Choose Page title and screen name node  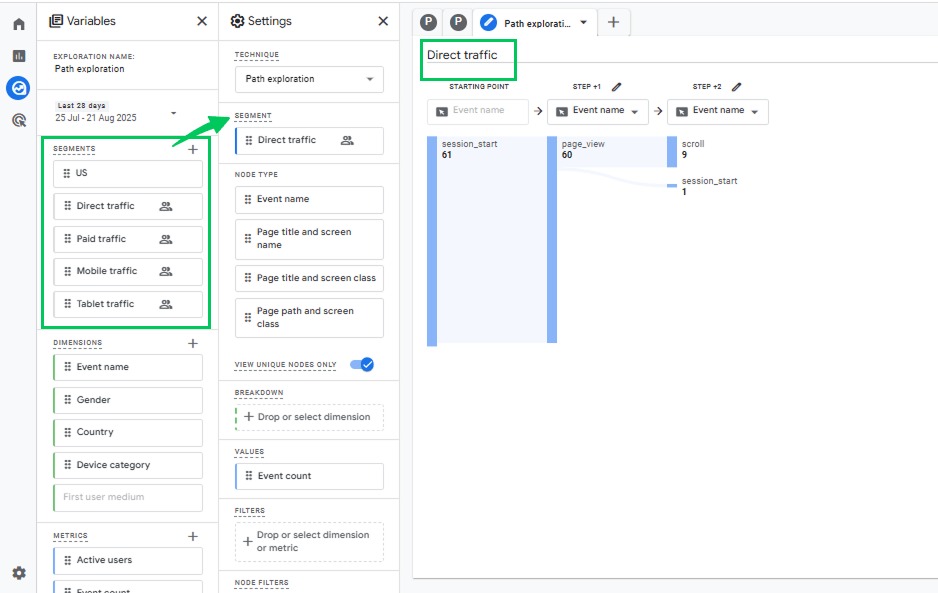click(x=309, y=239)
